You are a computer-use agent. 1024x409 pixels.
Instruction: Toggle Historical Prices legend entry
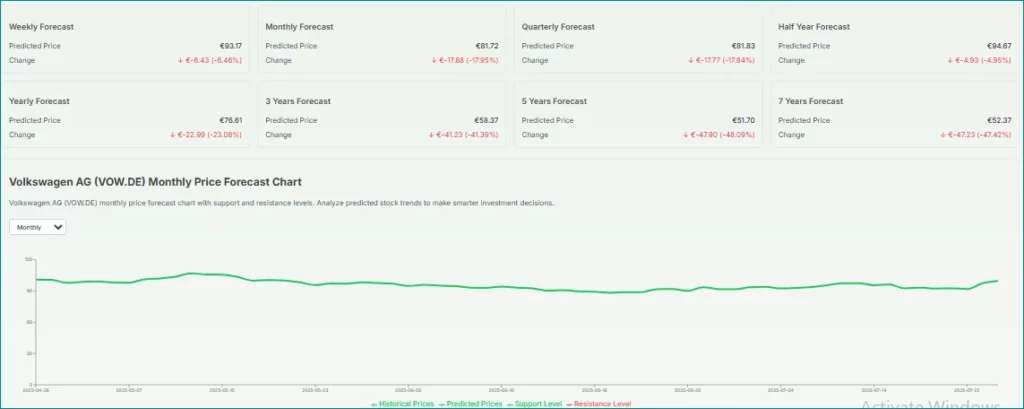(x=402, y=404)
